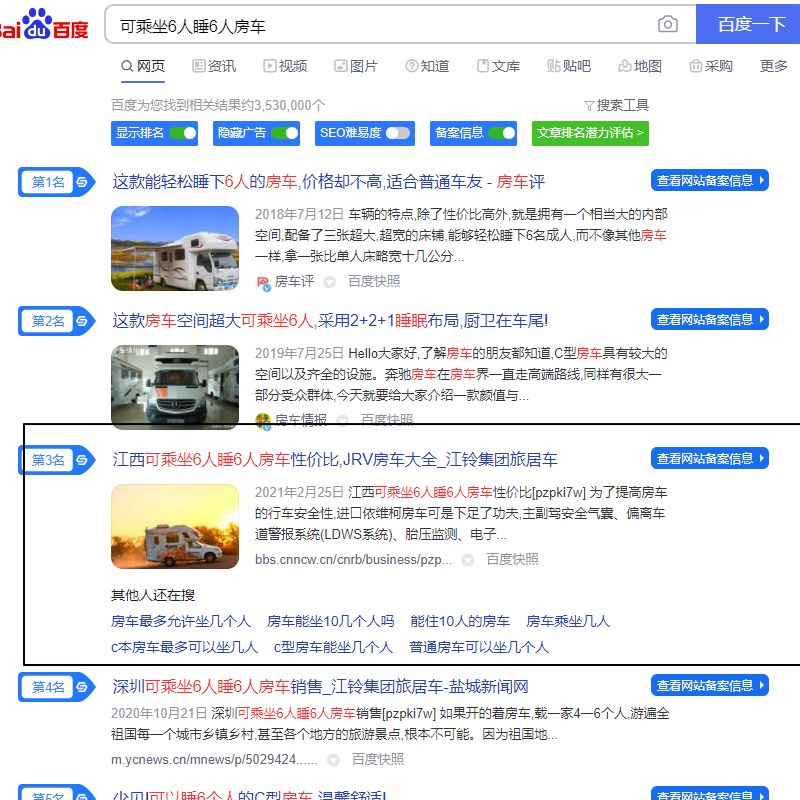Viewport: 800px width, 800px height.
Task: Click the swirl icon beside 第2名 badge
Action: coord(82,321)
